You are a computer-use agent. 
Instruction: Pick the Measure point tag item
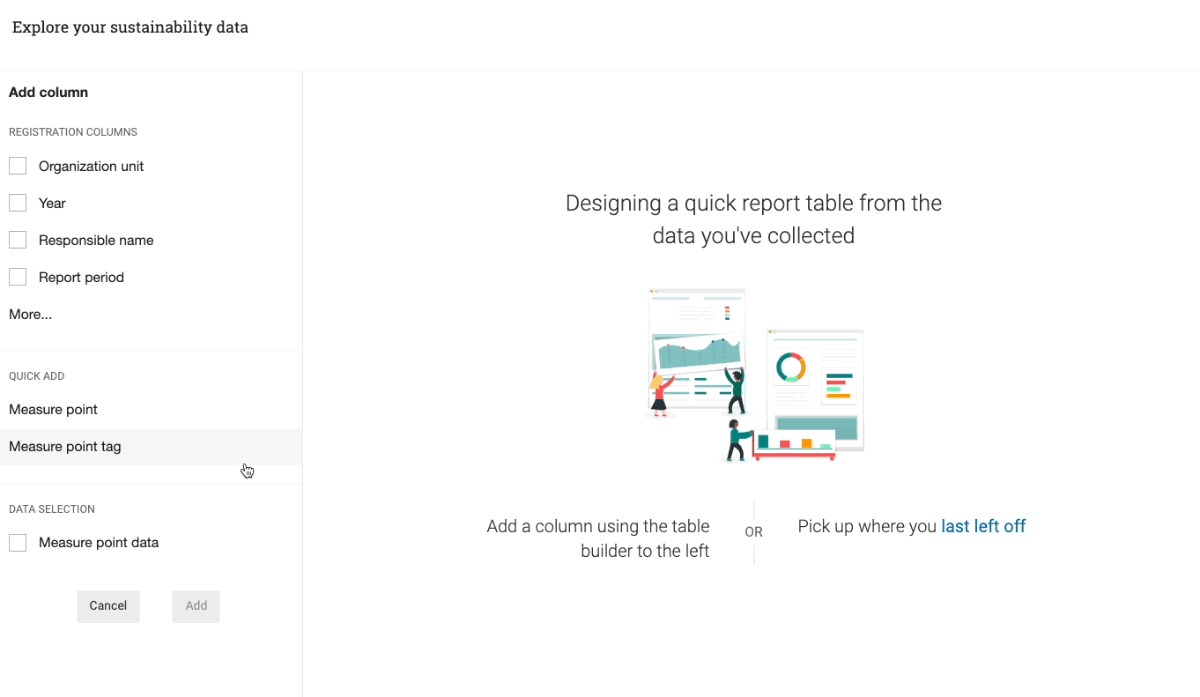tap(65, 447)
